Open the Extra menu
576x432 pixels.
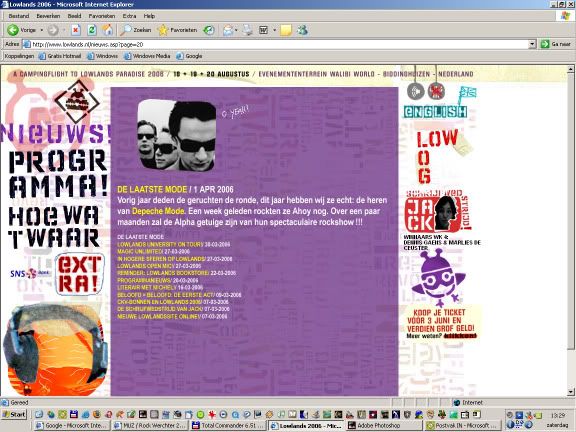click(x=129, y=16)
